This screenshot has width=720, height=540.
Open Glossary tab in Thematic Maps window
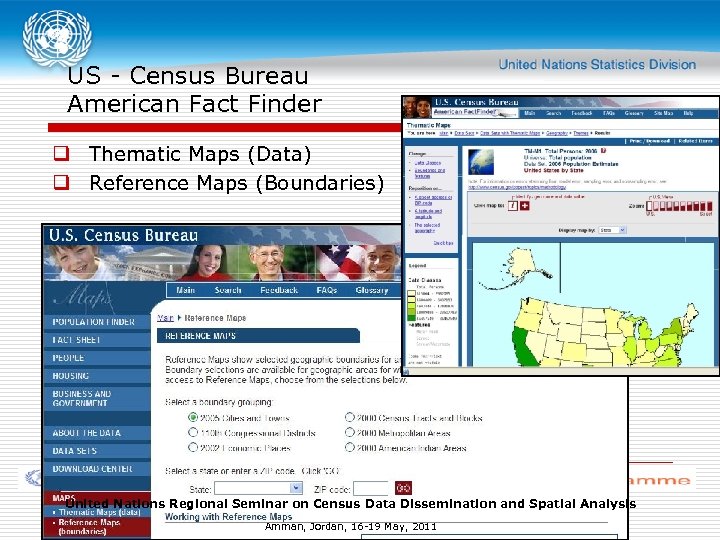coord(634,113)
